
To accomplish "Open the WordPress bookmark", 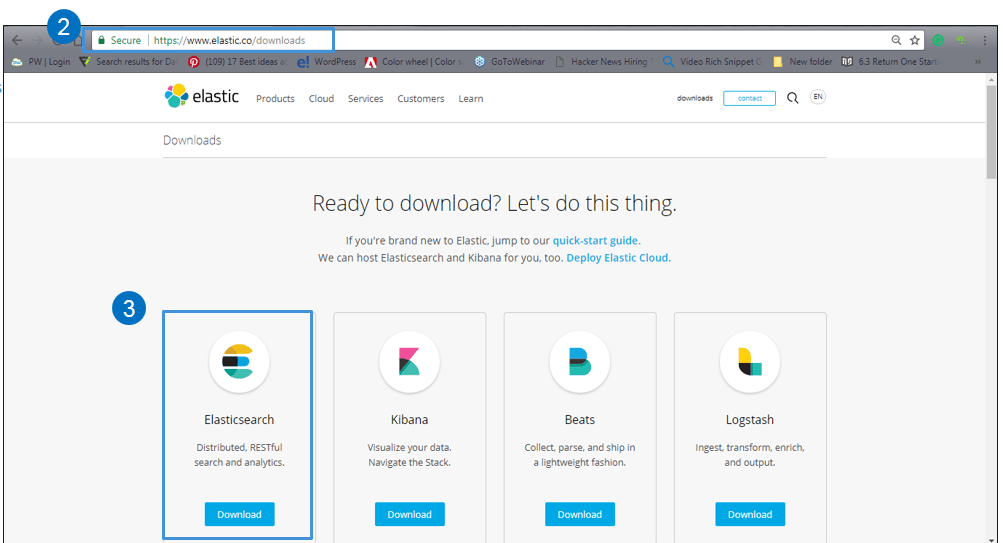I will click(x=326, y=62).
